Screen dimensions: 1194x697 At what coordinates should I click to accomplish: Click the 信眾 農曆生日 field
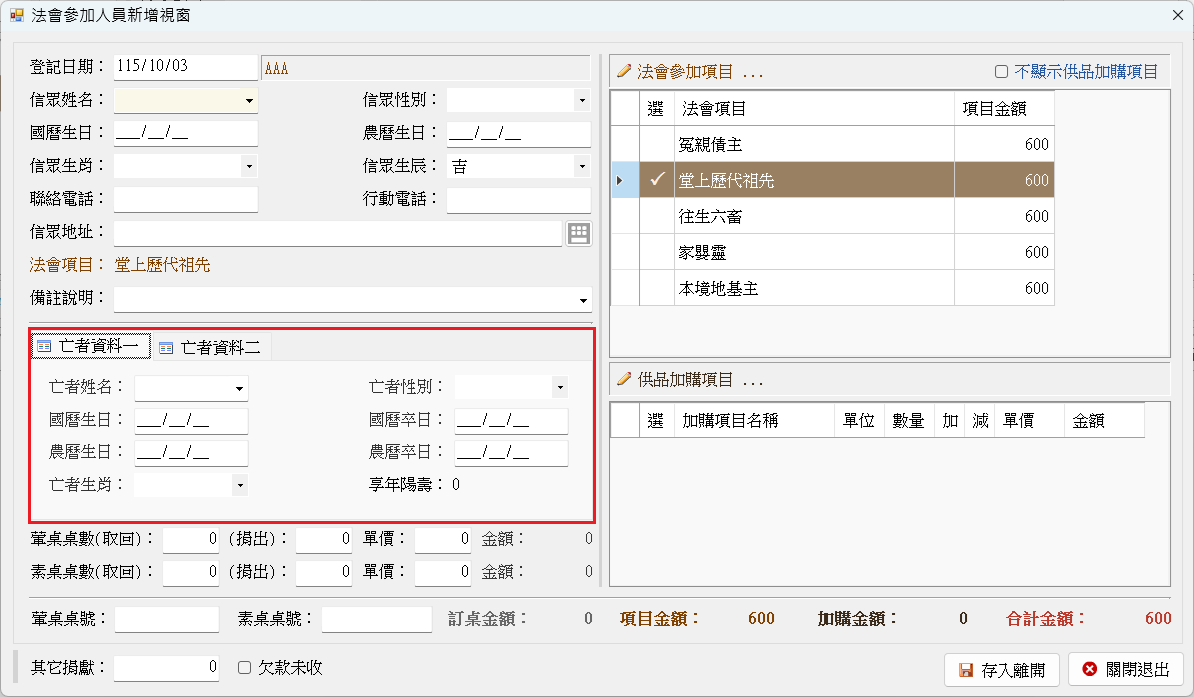click(x=519, y=133)
